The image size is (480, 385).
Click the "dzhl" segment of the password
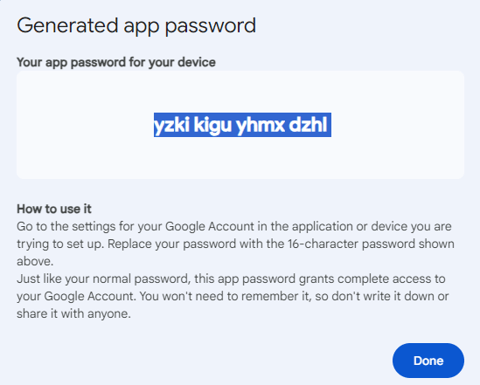click(x=308, y=125)
